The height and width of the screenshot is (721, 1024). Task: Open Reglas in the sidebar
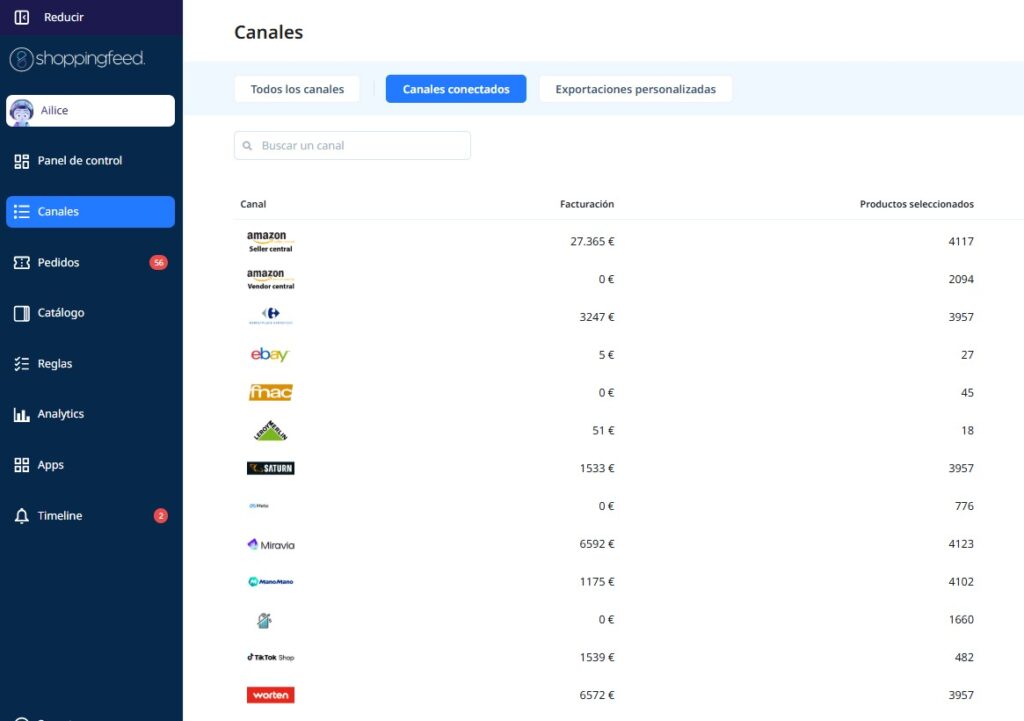tap(90, 364)
